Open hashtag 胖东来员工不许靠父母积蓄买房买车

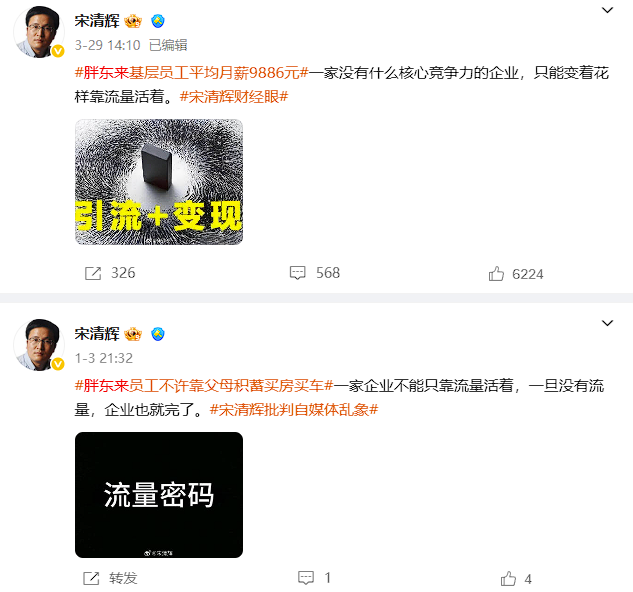(204, 386)
